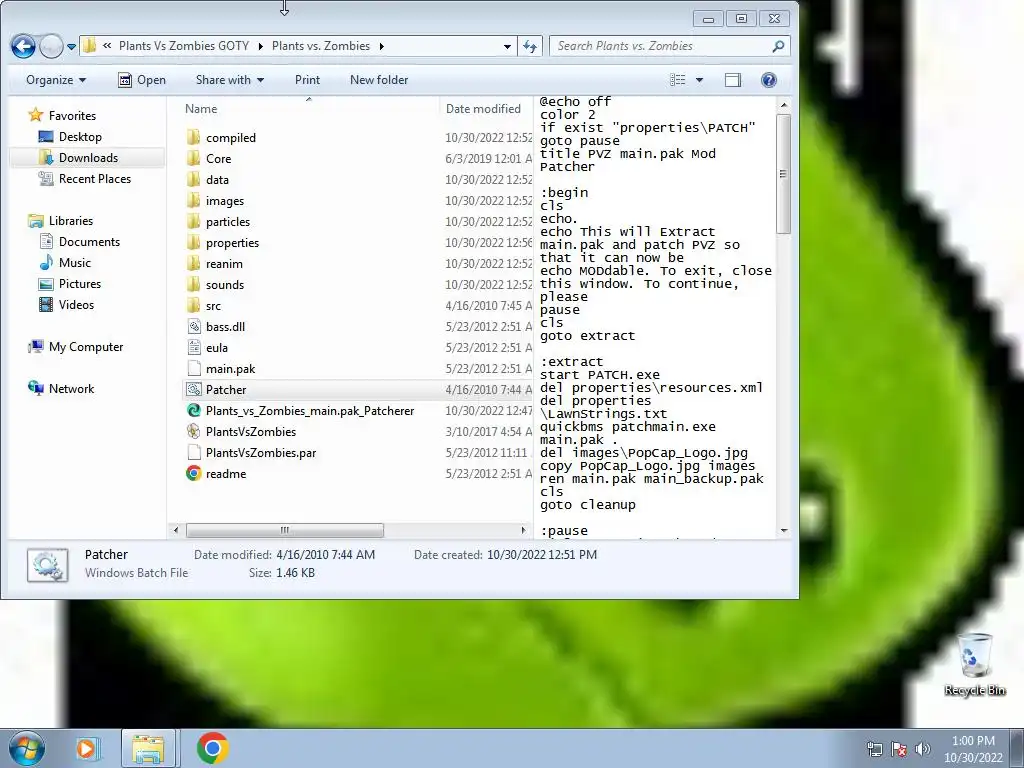Select the properties folder icon

coord(193,242)
